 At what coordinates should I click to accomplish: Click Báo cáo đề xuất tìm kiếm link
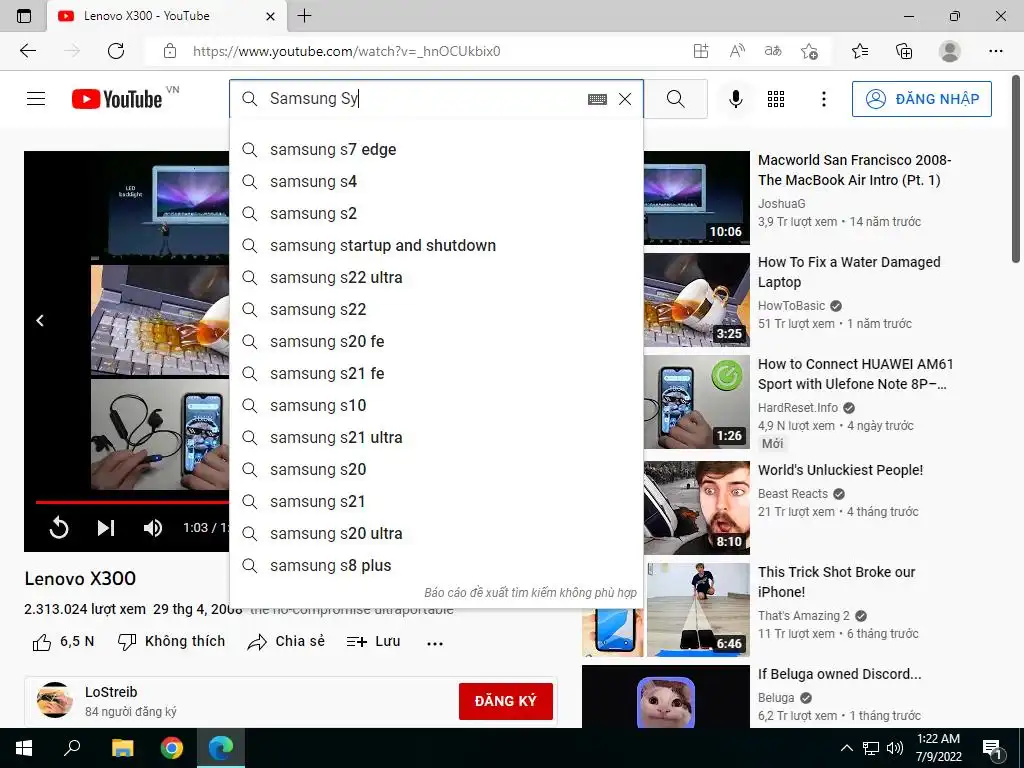pyautogui.click(x=530, y=593)
